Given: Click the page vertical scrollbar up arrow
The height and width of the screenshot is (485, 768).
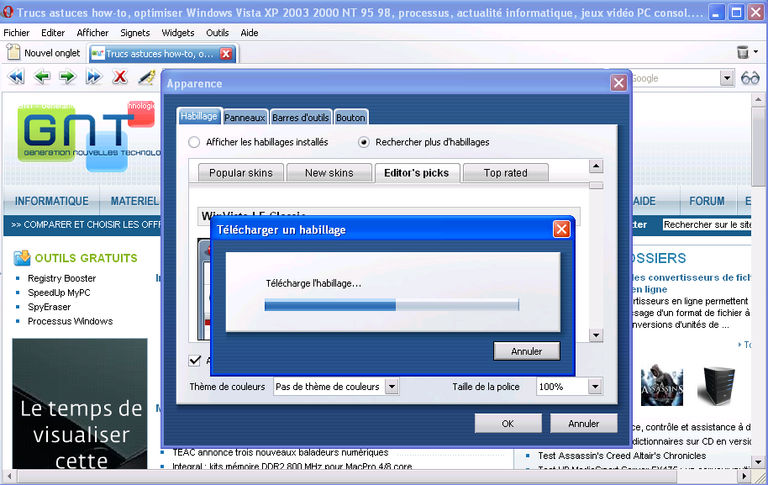Looking at the screenshot, I should (x=758, y=99).
